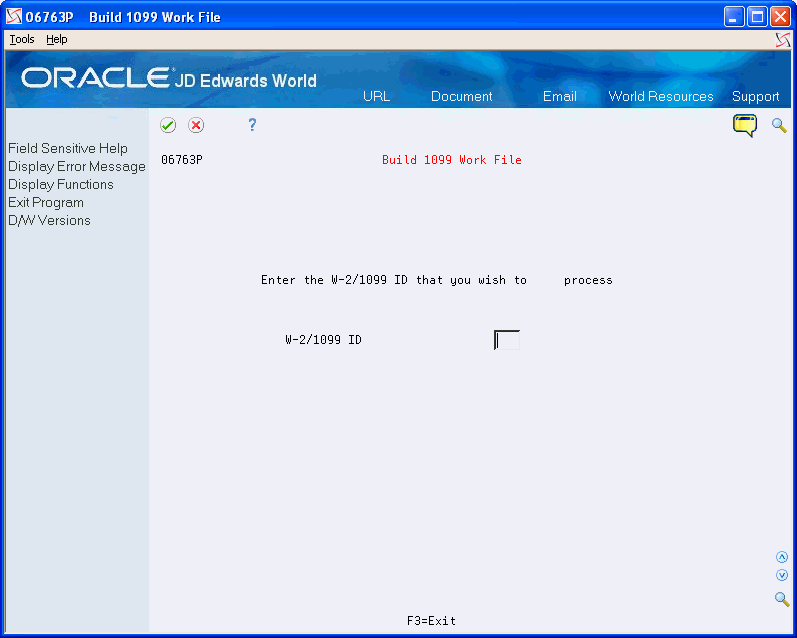The height and width of the screenshot is (638, 797).
Task: Select Display Error Message in sidebar
Action: tap(77, 167)
